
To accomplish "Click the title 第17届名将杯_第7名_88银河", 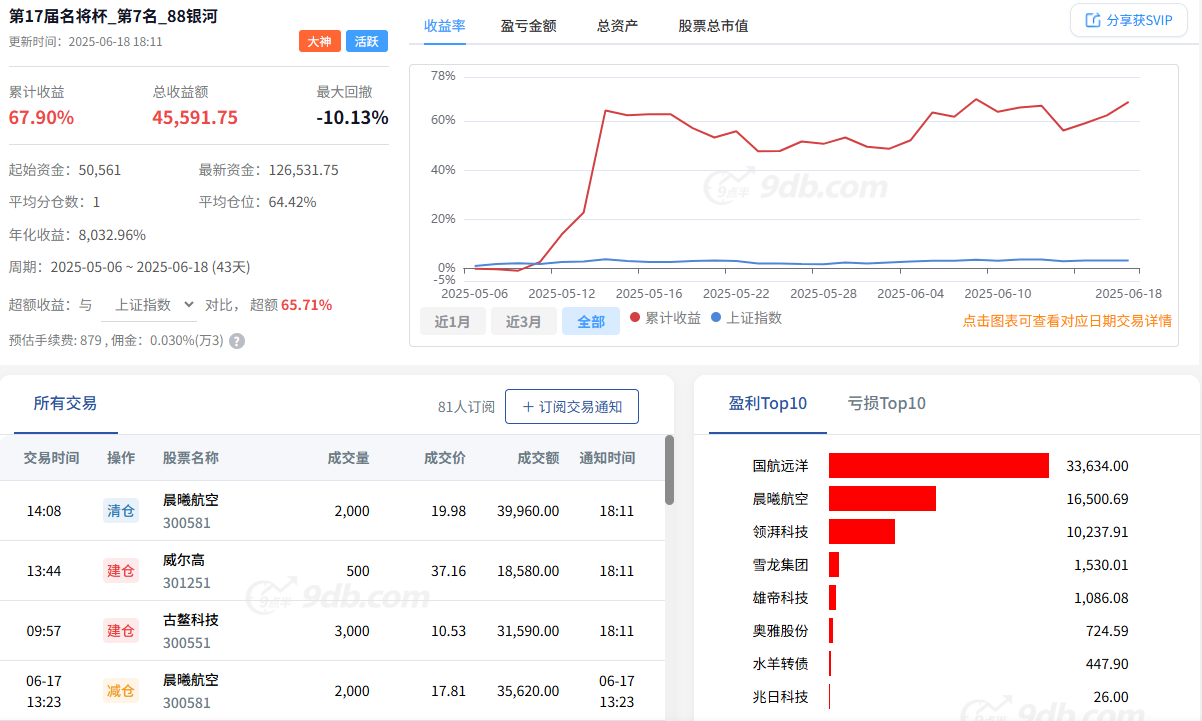I will pyautogui.click(x=113, y=16).
